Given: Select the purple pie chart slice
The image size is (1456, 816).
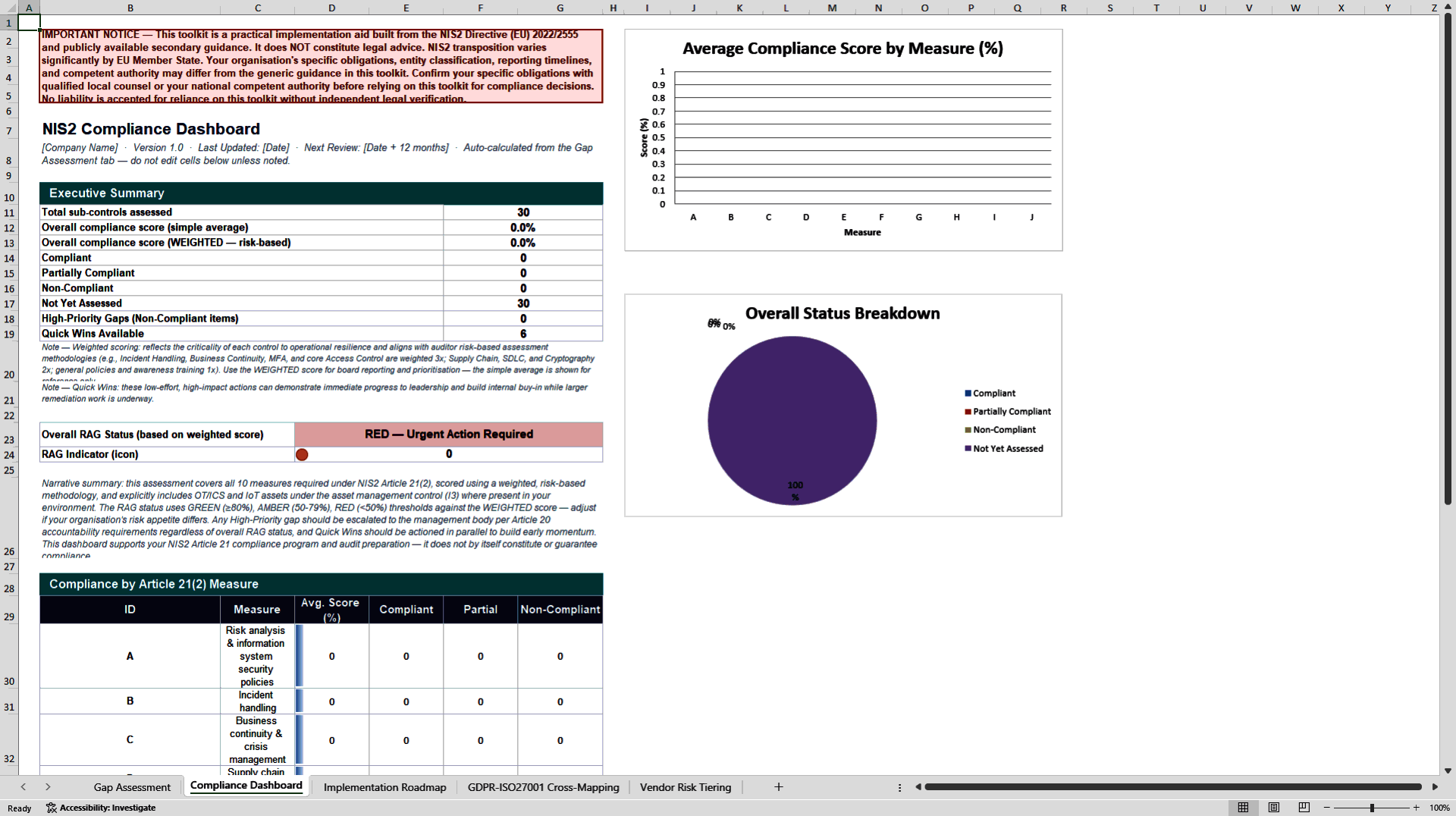Looking at the screenshot, I should coord(792,421).
